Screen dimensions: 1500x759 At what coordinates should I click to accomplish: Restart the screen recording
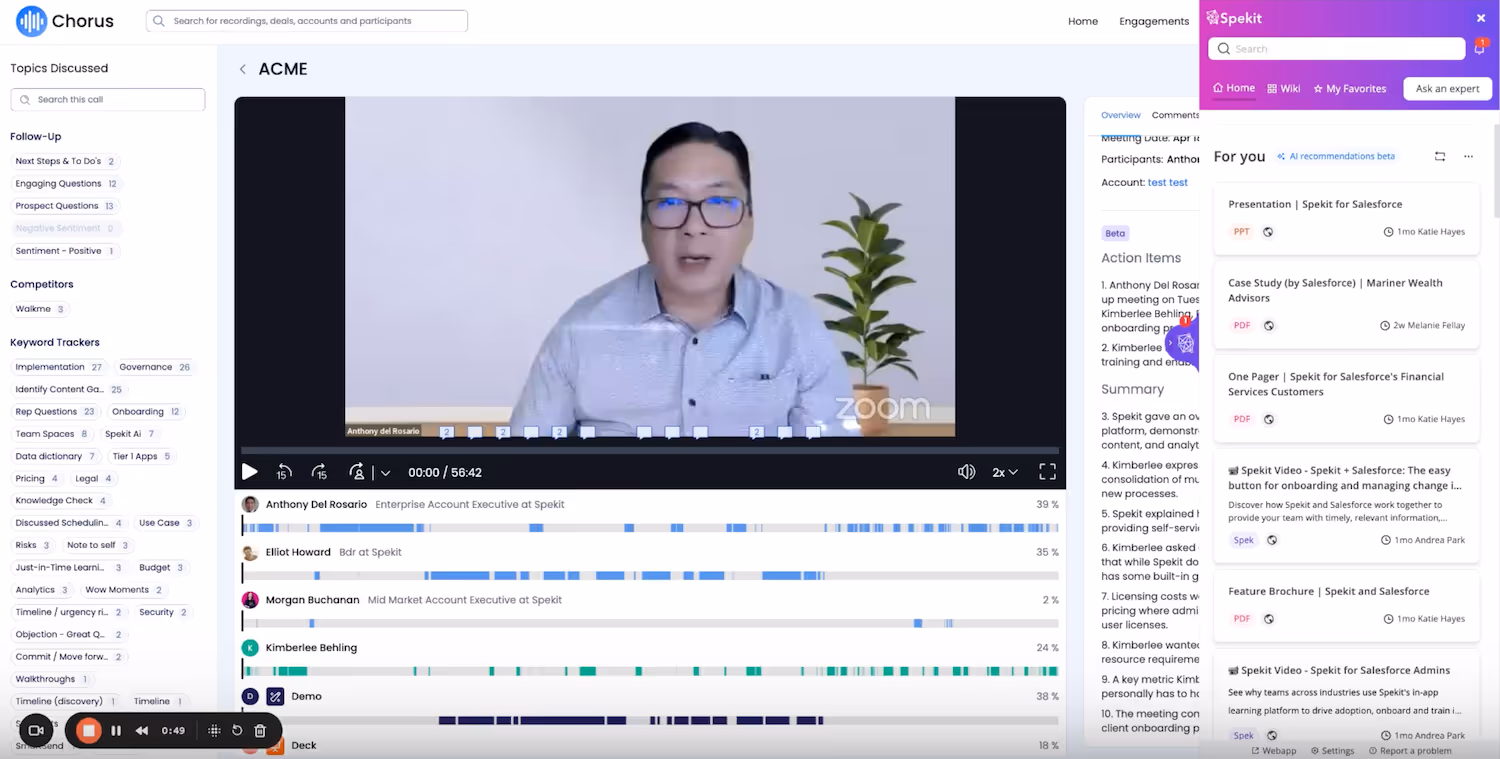coord(237,731)
